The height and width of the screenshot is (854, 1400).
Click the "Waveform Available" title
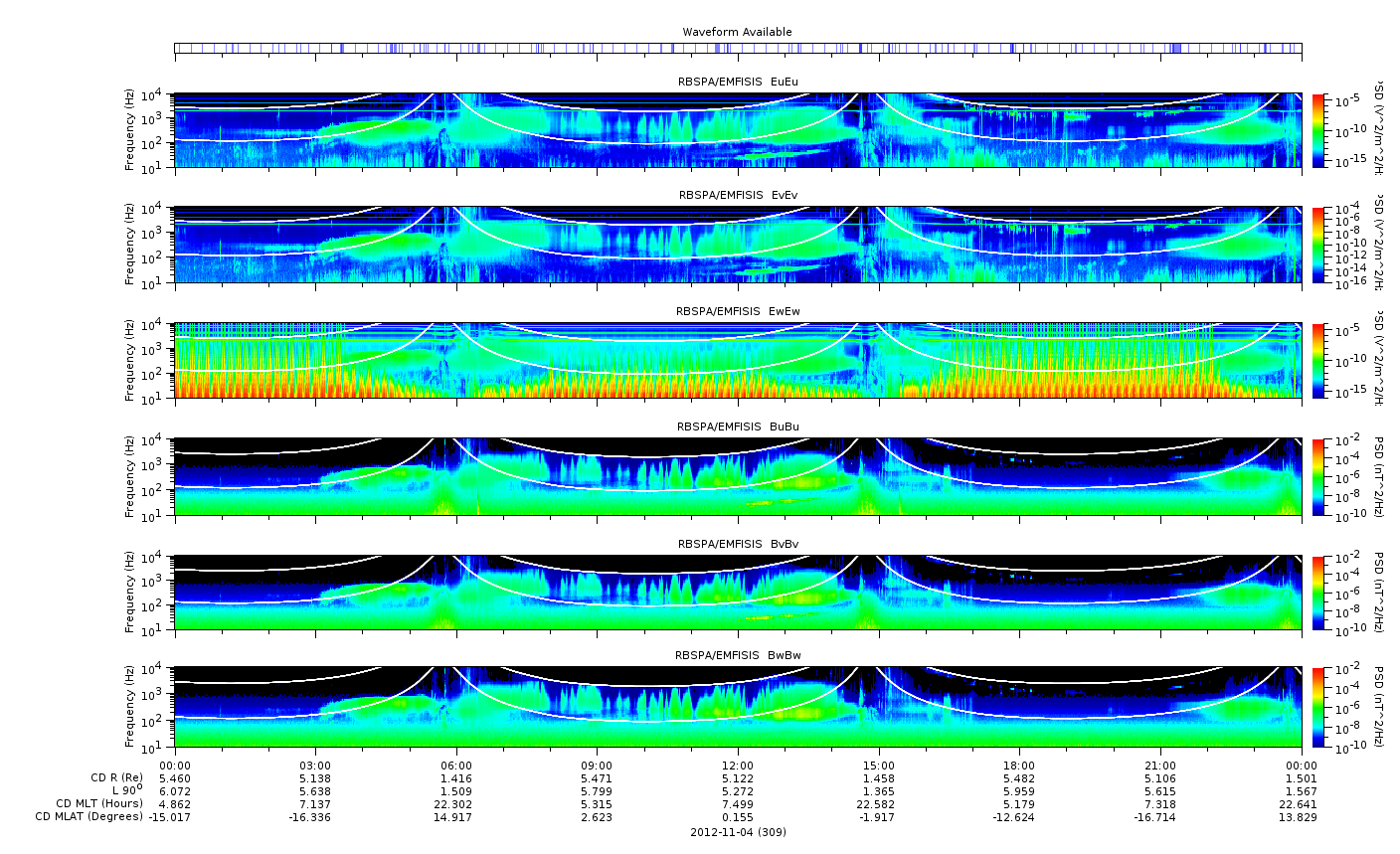click(737, 32)
